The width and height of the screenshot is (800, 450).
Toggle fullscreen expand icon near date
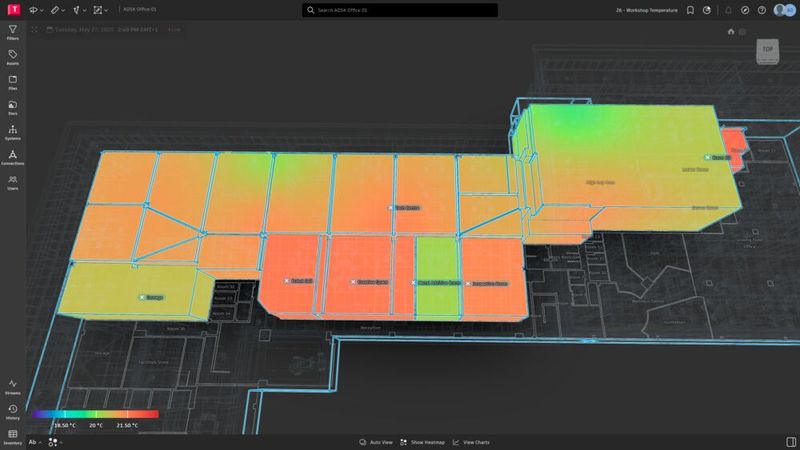(x=35, y=30)
